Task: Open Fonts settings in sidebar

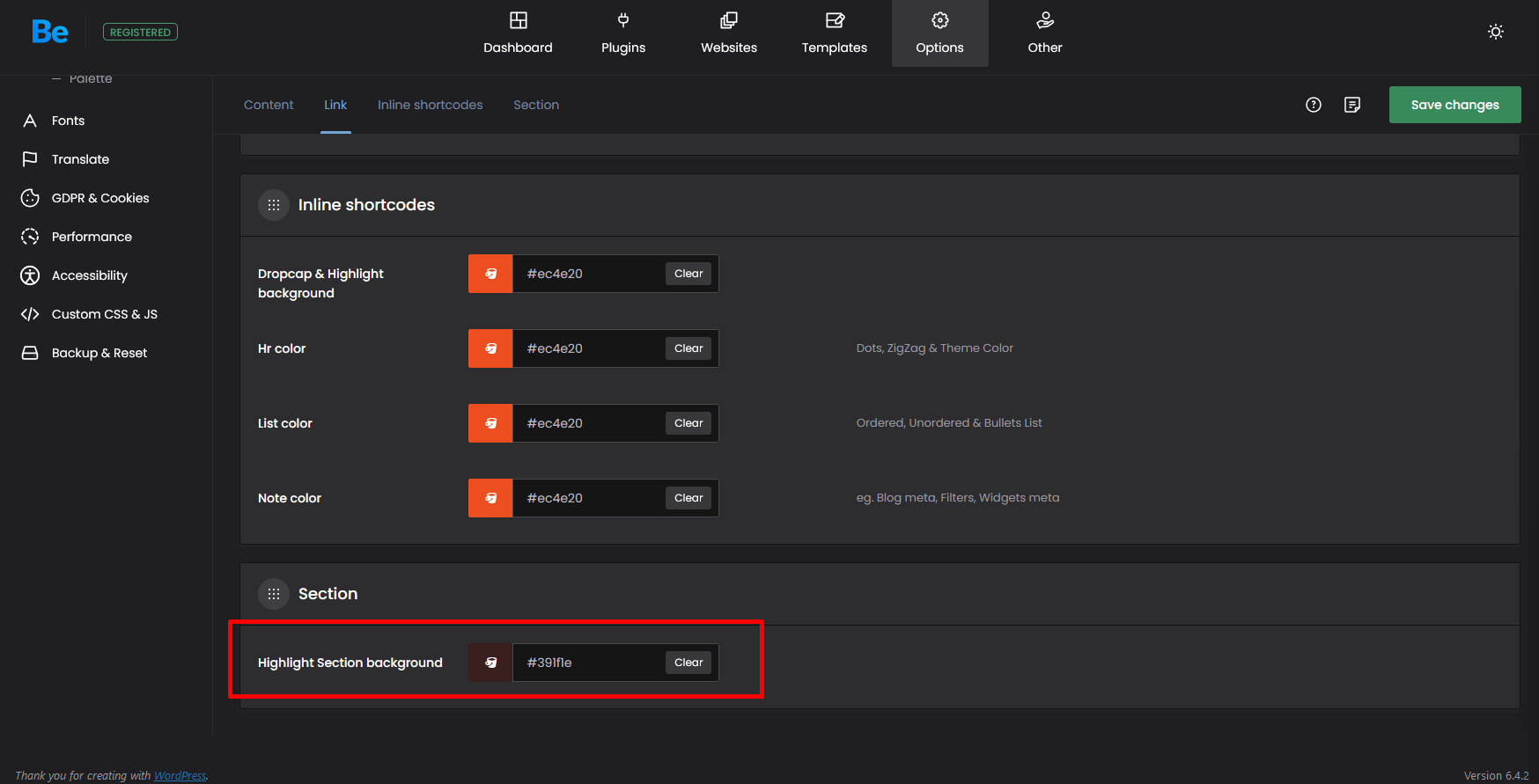Action: click(68, 121)
